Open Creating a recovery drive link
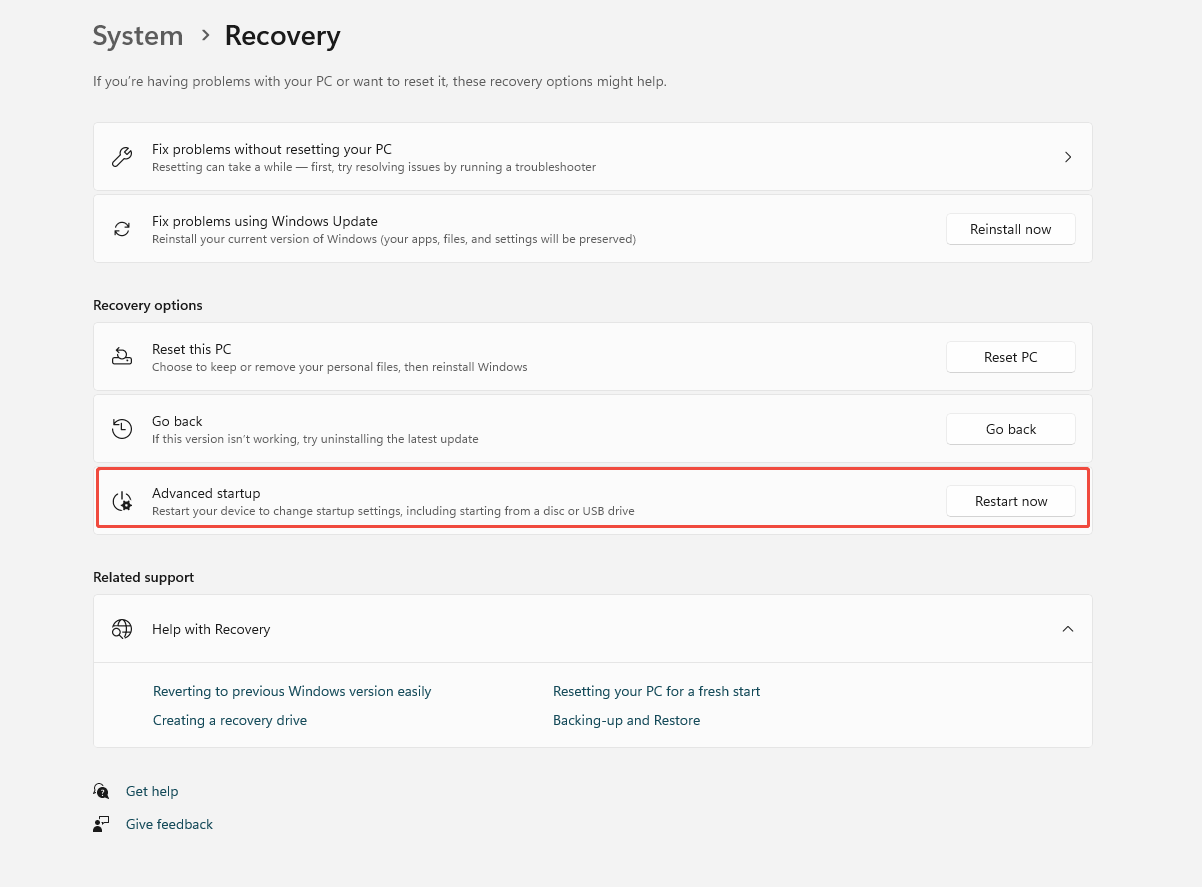 230,720
